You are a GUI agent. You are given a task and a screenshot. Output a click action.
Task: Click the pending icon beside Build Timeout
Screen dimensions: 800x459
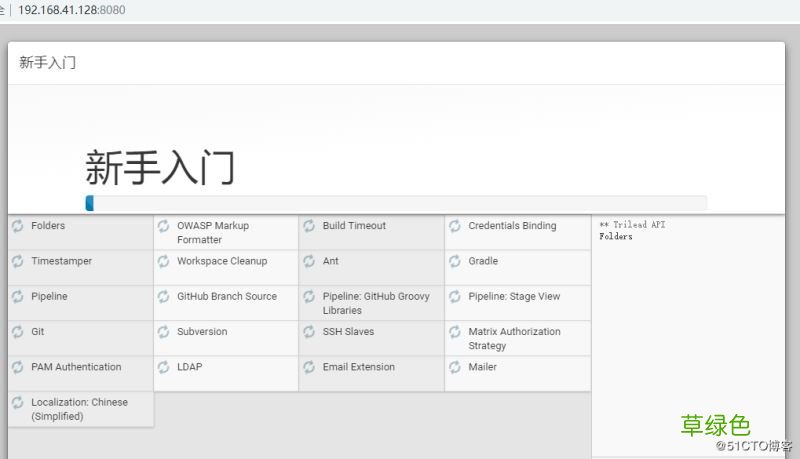coord(309,225)
